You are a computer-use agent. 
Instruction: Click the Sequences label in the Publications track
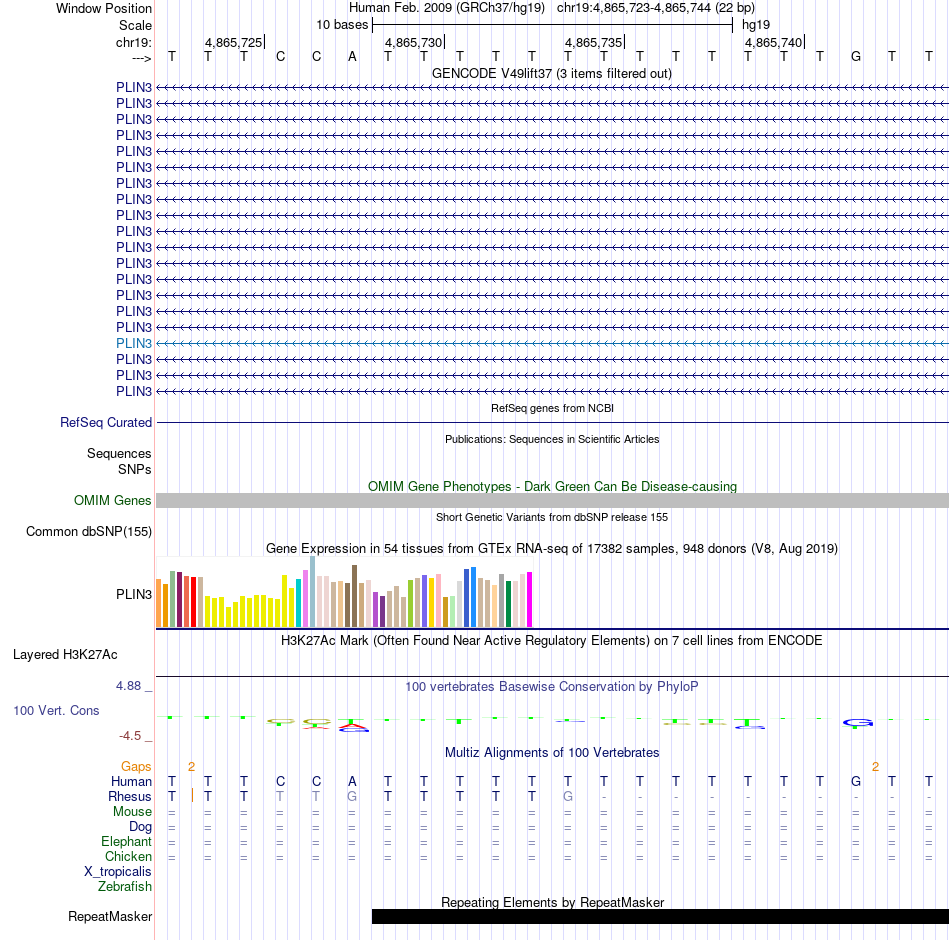[x=119, y=453]
